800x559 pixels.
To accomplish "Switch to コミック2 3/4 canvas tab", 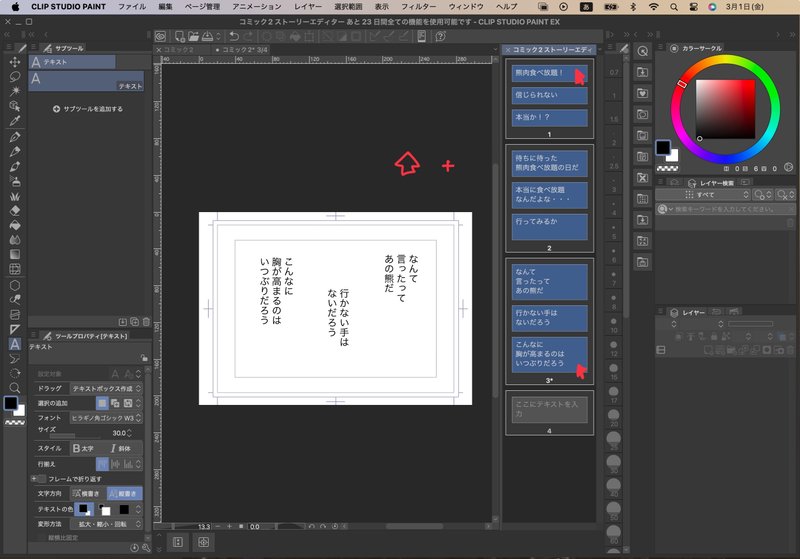I will [244, 49].
